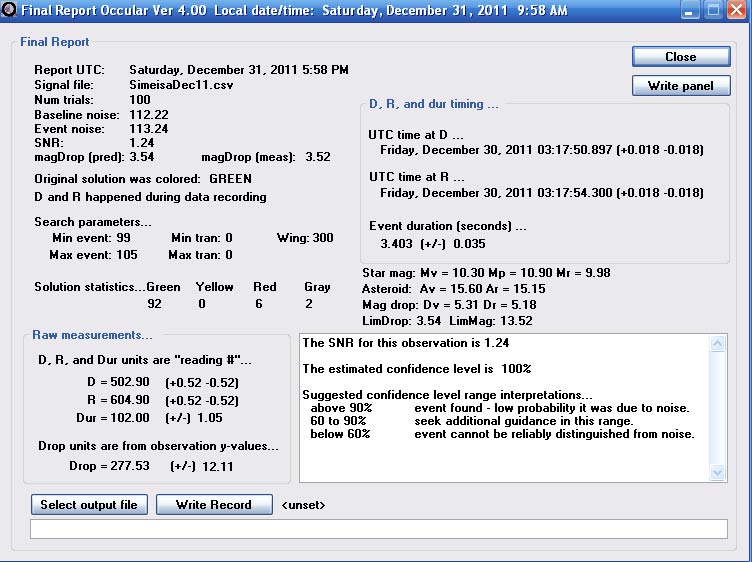Viewport: 752px width, 562px height.
Task: Click the Write panel button
Action: pyautogui.click(x=681, y=86)
